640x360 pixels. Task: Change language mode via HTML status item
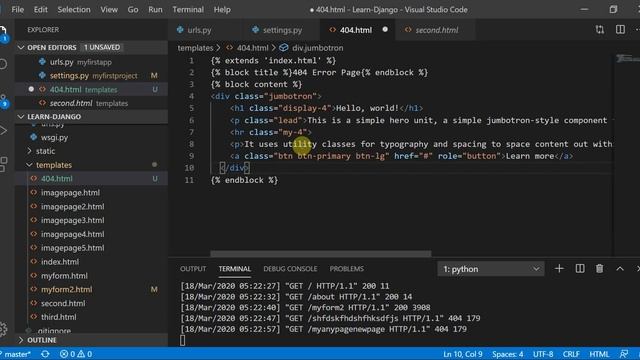pyautogui.click(x=599, y=354)
